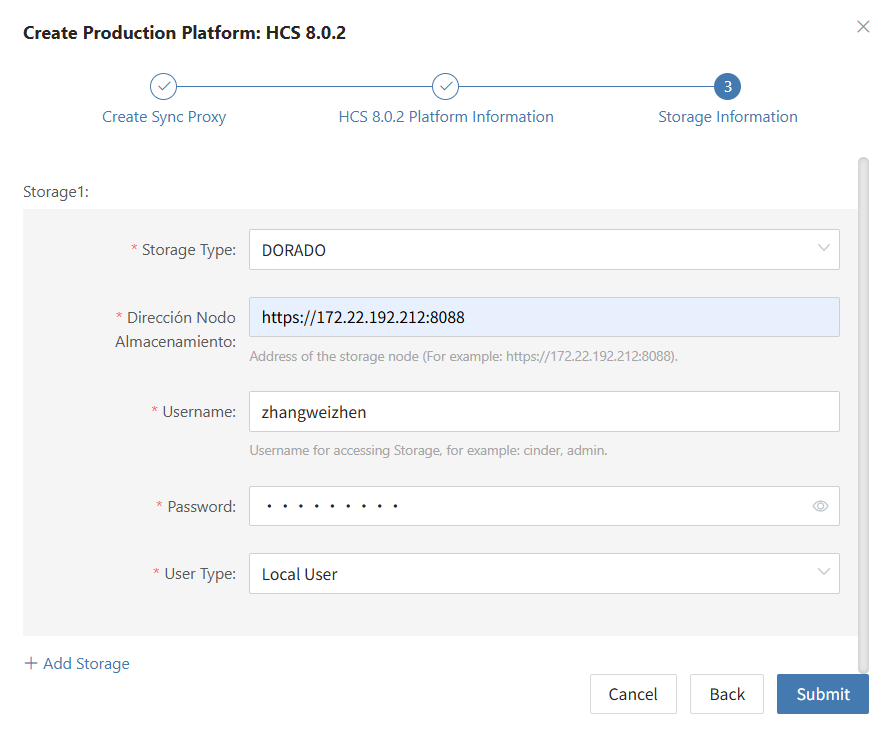
Task: Open the Storage Type dropdown showing DORADO
Action: point(544,250)
